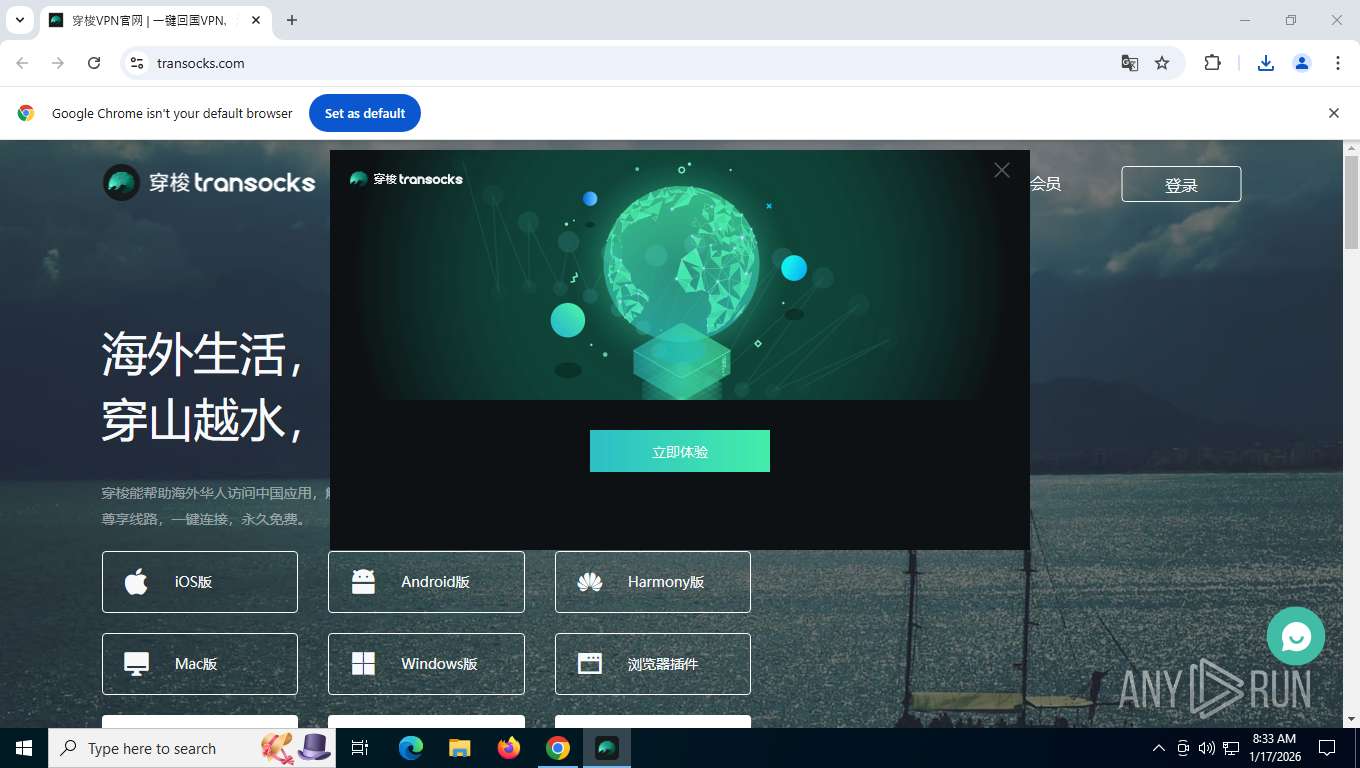Download the Android版 app
This screenshot has height=768, width=1360.
[426, 582]
